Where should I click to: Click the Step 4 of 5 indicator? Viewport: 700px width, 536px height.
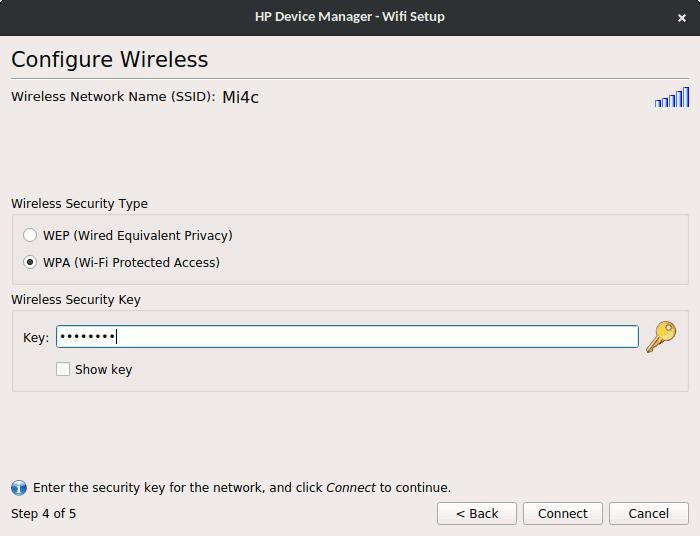pos(43,514)
